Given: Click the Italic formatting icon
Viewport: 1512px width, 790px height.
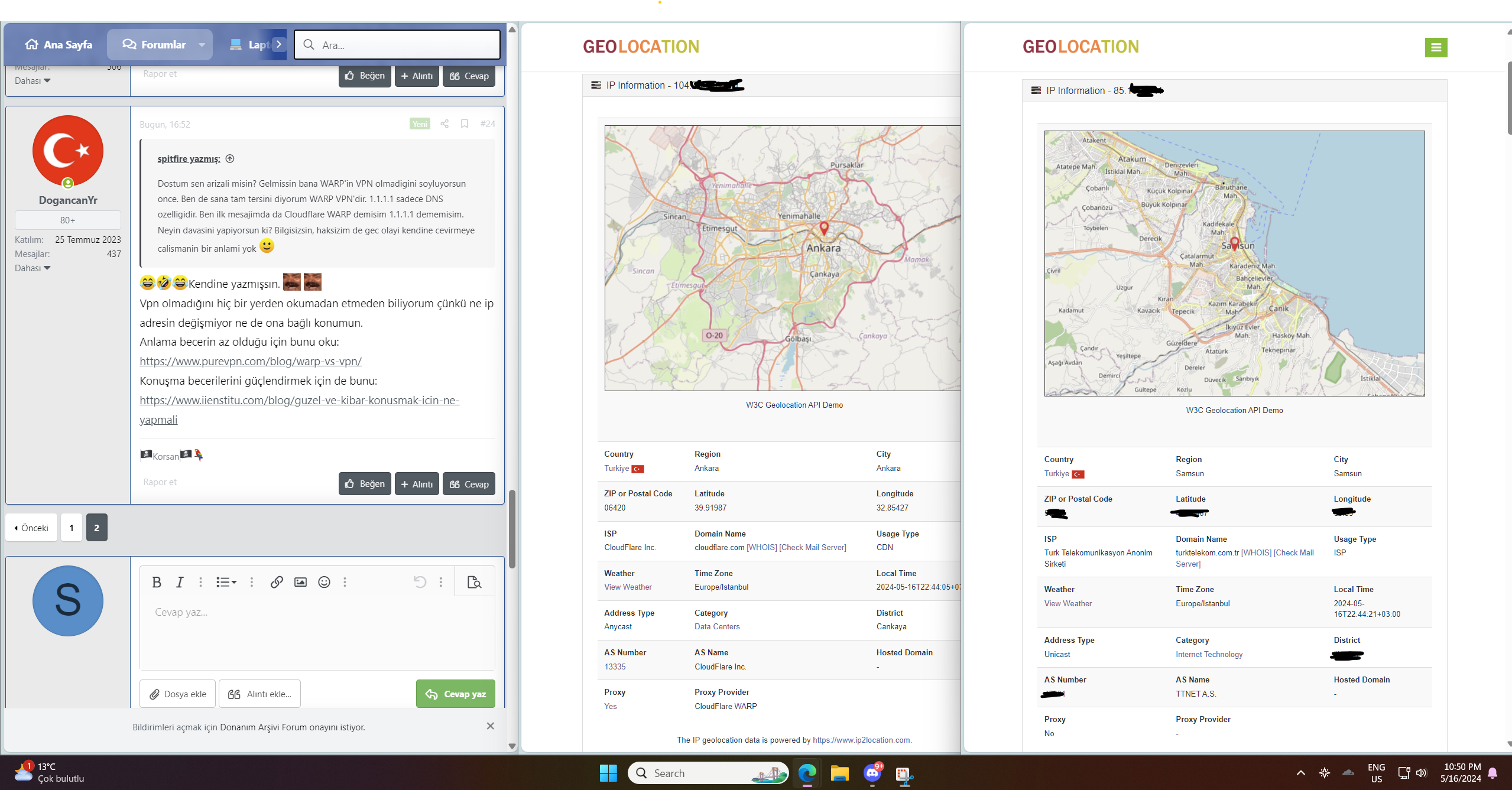Looking at the screenshot, I should (x=180, y=582).
